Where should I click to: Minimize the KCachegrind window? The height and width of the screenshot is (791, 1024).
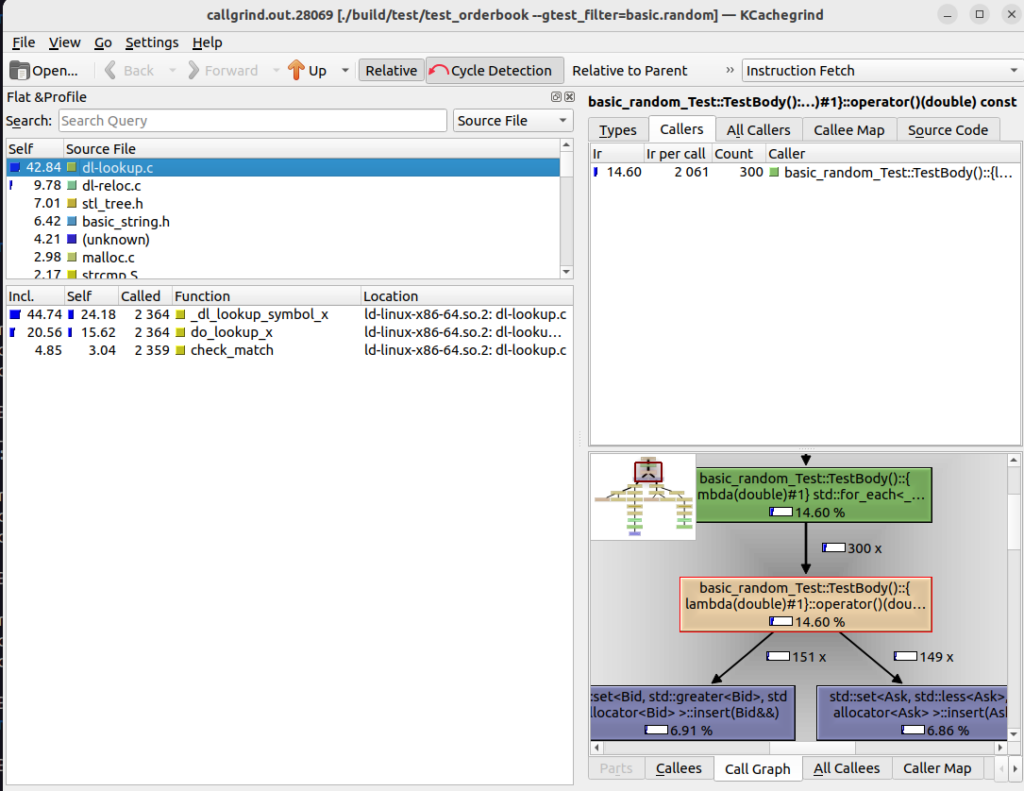coord(948,14)
